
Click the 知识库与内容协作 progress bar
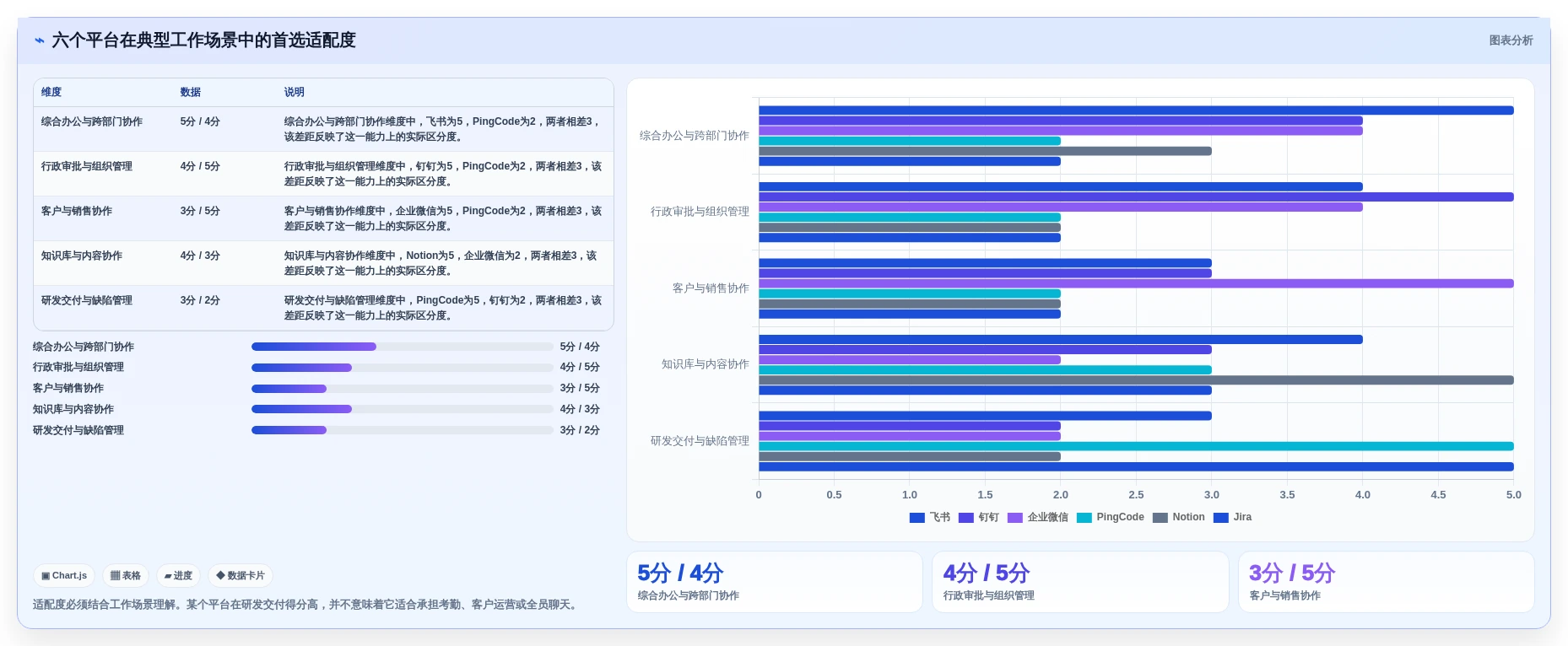402,409
